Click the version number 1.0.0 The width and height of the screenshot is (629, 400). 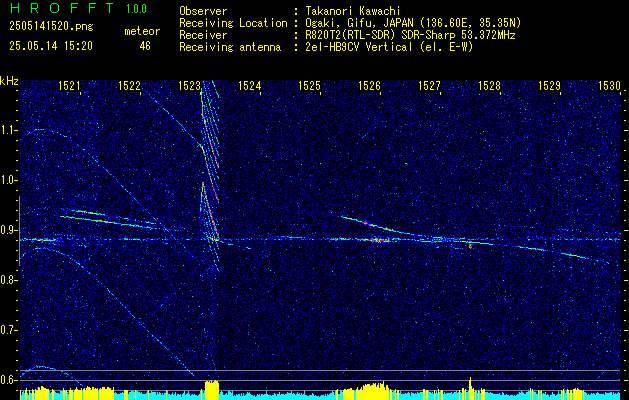coord(136,9)
